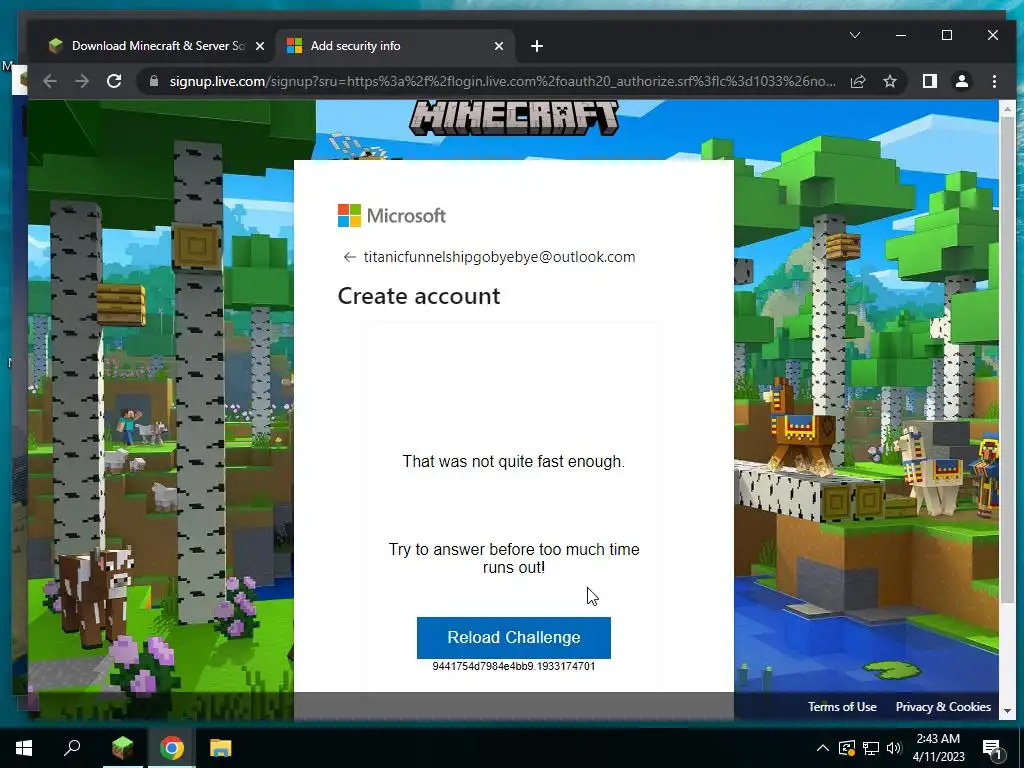Bookmark this page with the star

pyautogui.click(x=889, y=81)
